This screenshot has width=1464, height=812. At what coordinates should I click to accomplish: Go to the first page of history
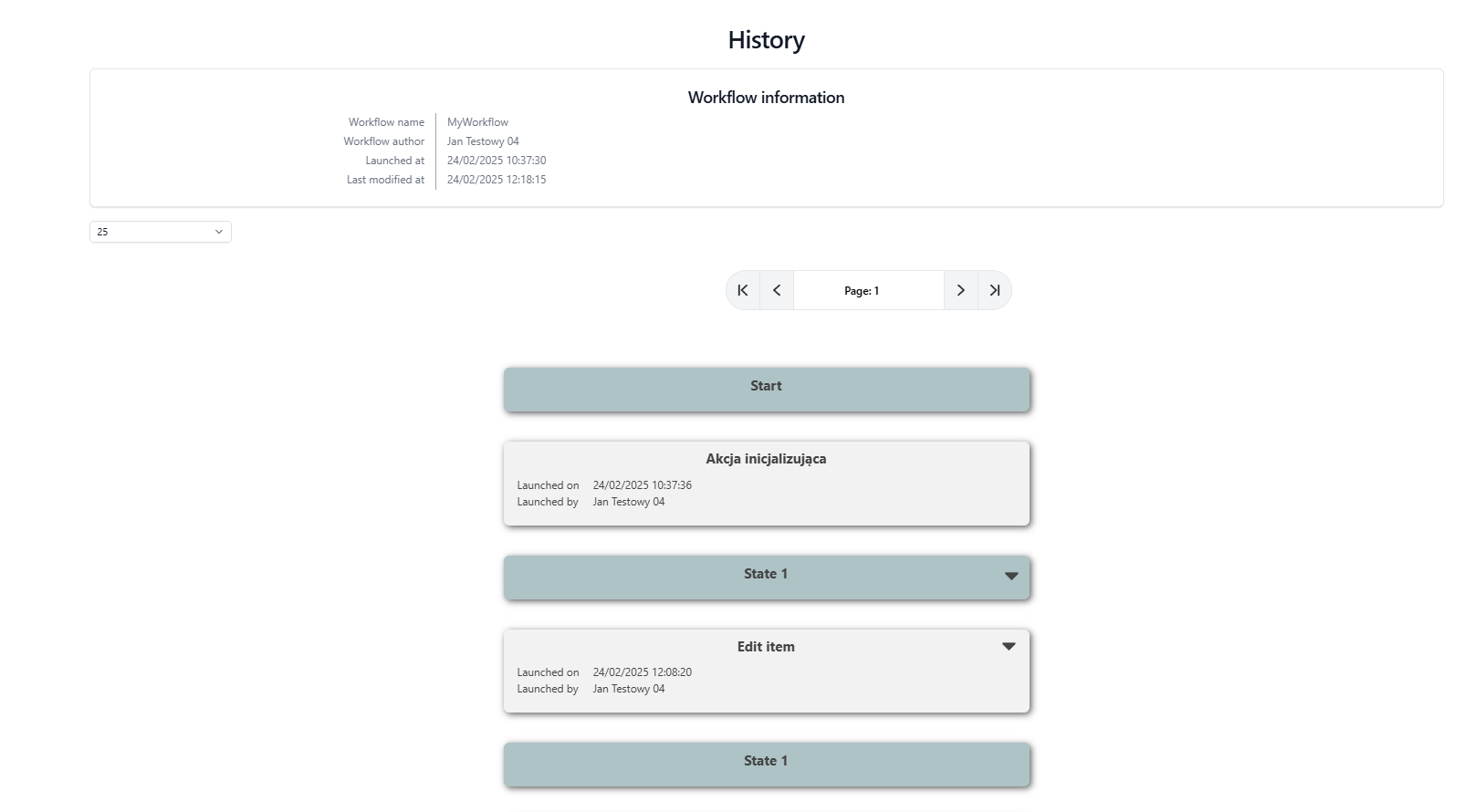coord(743,290)
